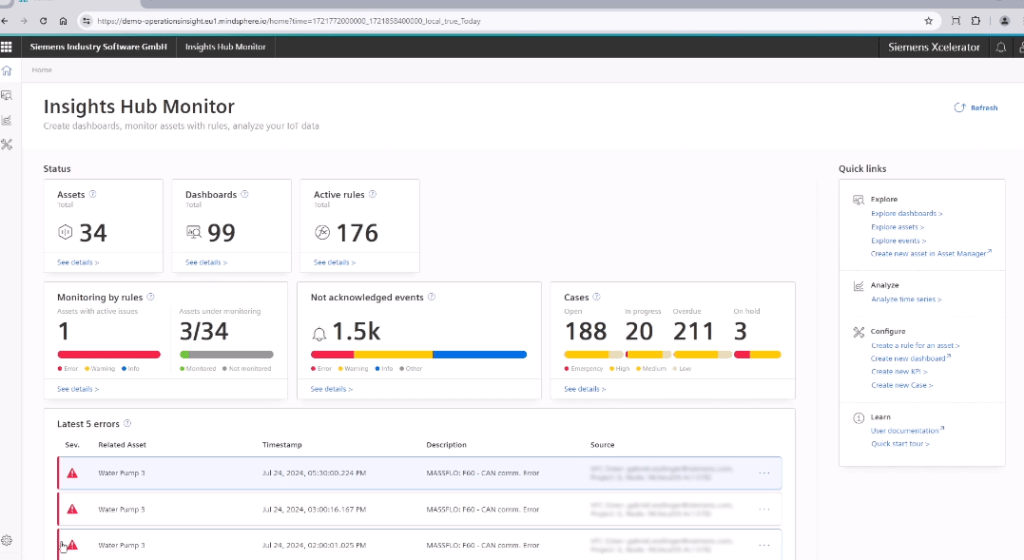Click blue Info segment of unacknowledged events bar

(479, 354)
